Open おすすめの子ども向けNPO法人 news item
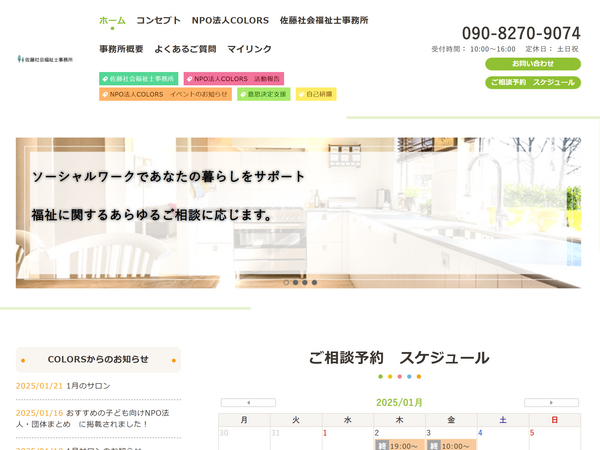 coord(92,418)
